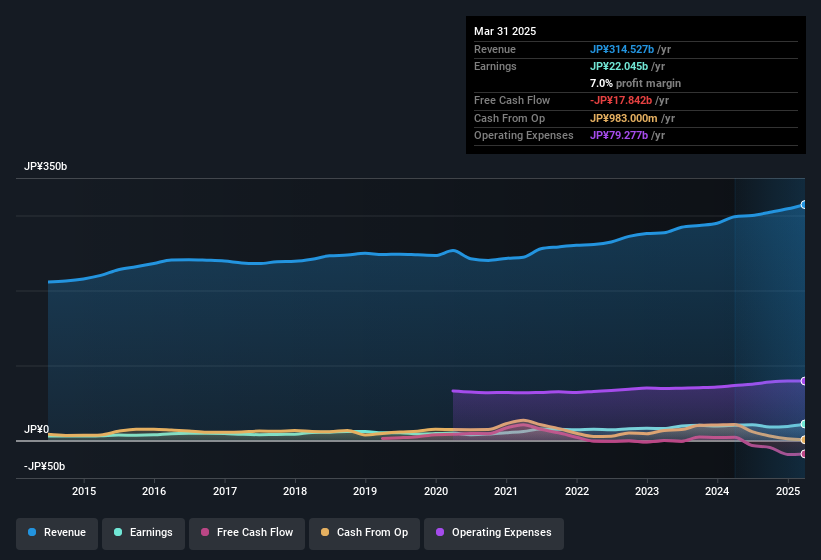Viewport: 821px width, 560px height.
Task: Click the 2025 x-axis label
Action: click(788, 491)
